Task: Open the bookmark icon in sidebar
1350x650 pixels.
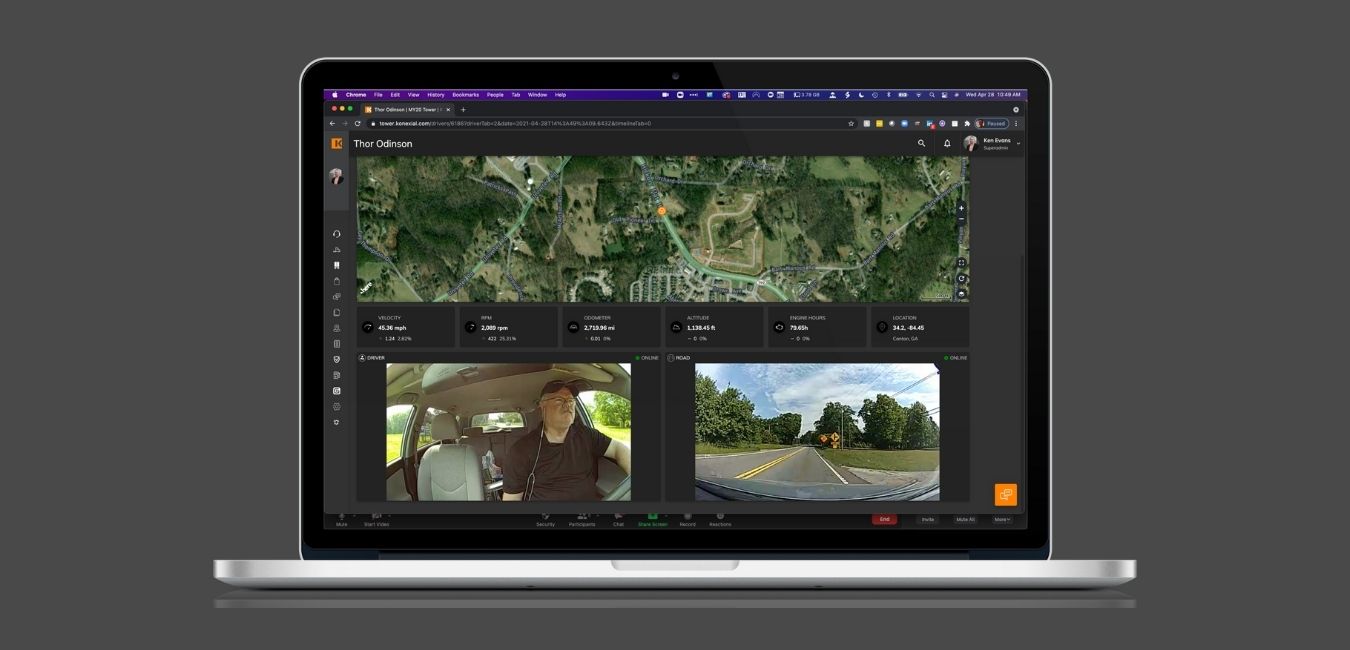Action: pyautogui.click(x=337, y=265)
